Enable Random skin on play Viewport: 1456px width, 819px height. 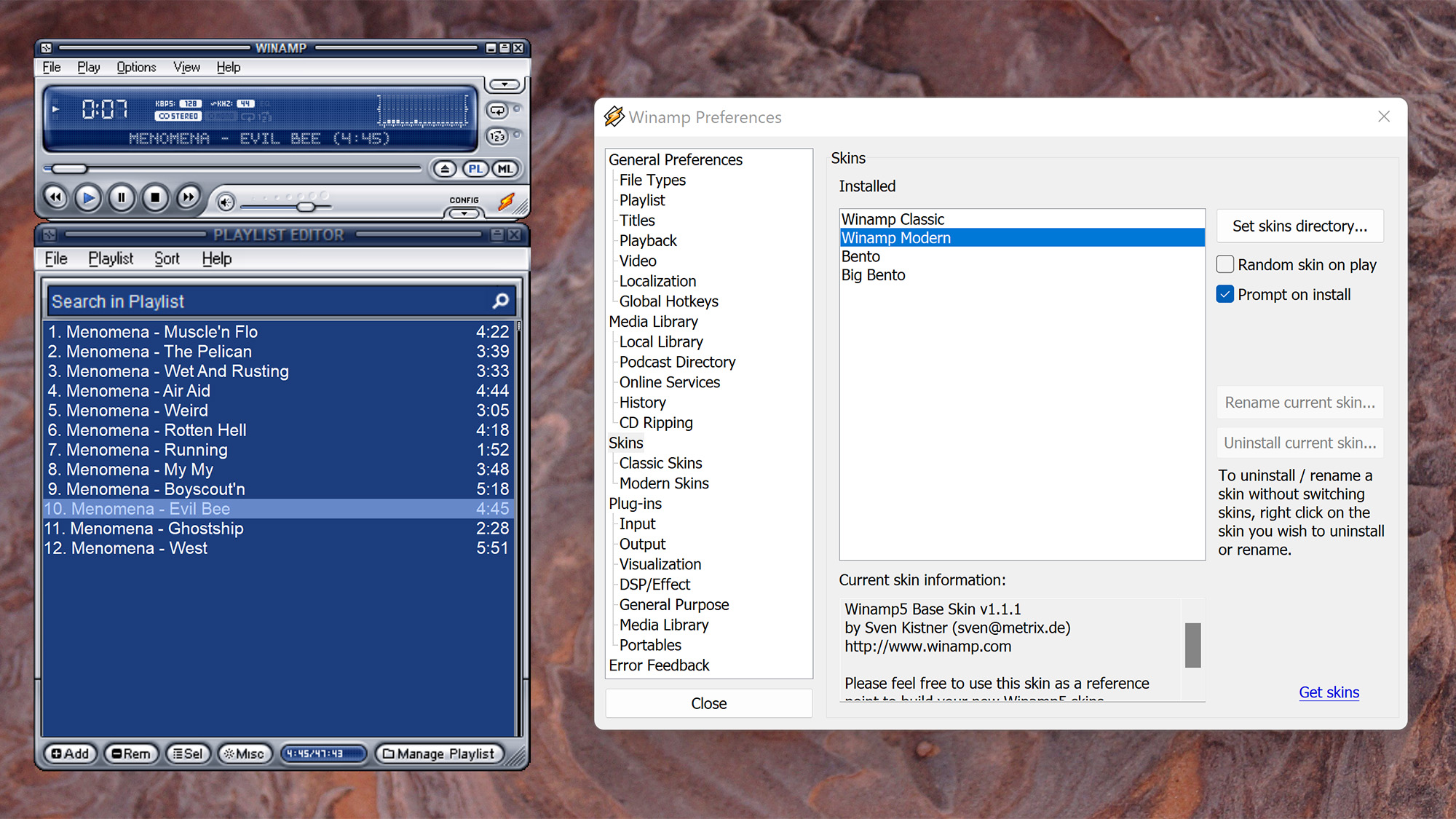coord(1224,264)
